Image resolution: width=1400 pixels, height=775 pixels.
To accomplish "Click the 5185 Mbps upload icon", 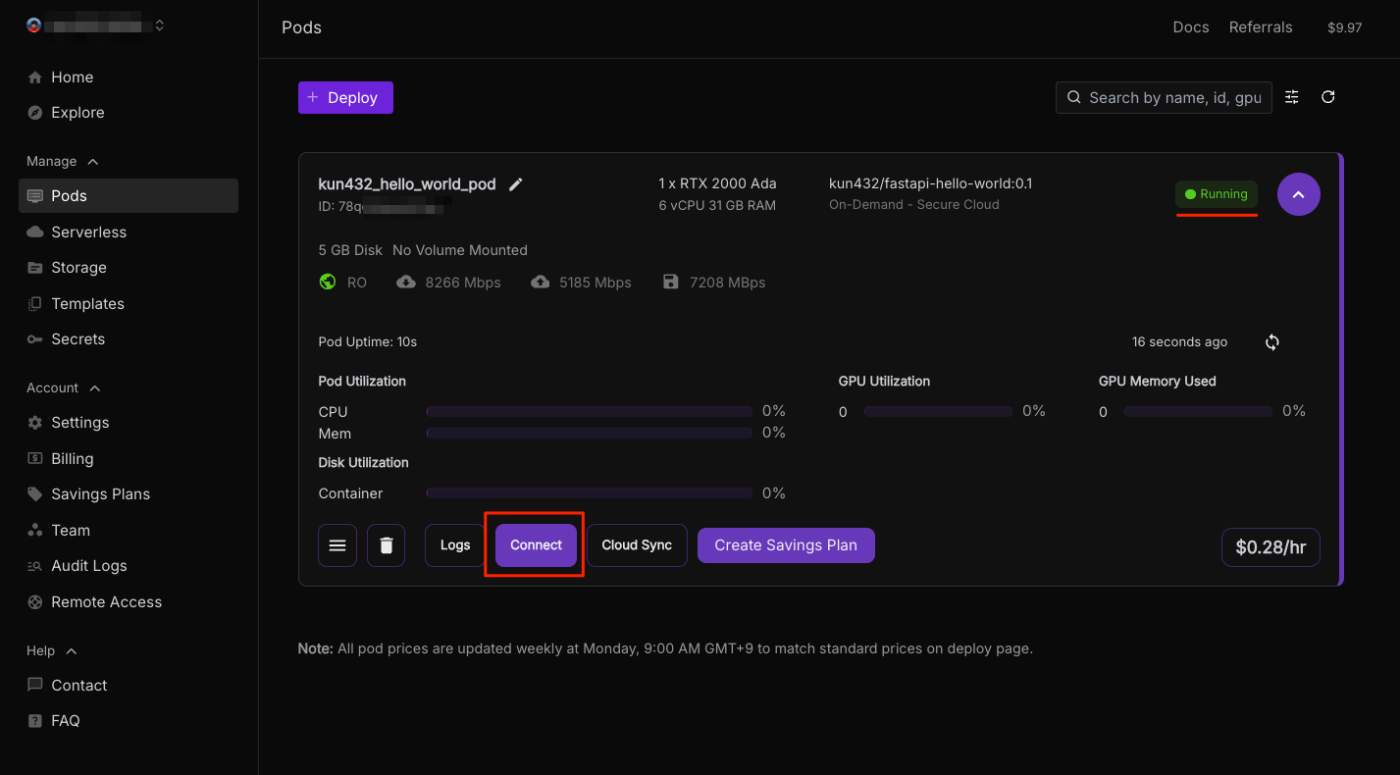I will pyautogui.click(x=540, y=282).
